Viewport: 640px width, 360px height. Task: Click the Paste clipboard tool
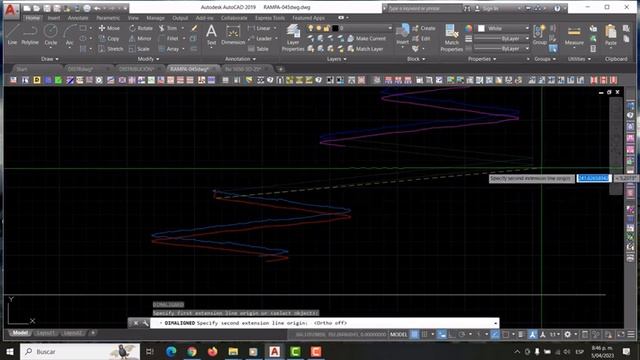[x=611, y=35]
